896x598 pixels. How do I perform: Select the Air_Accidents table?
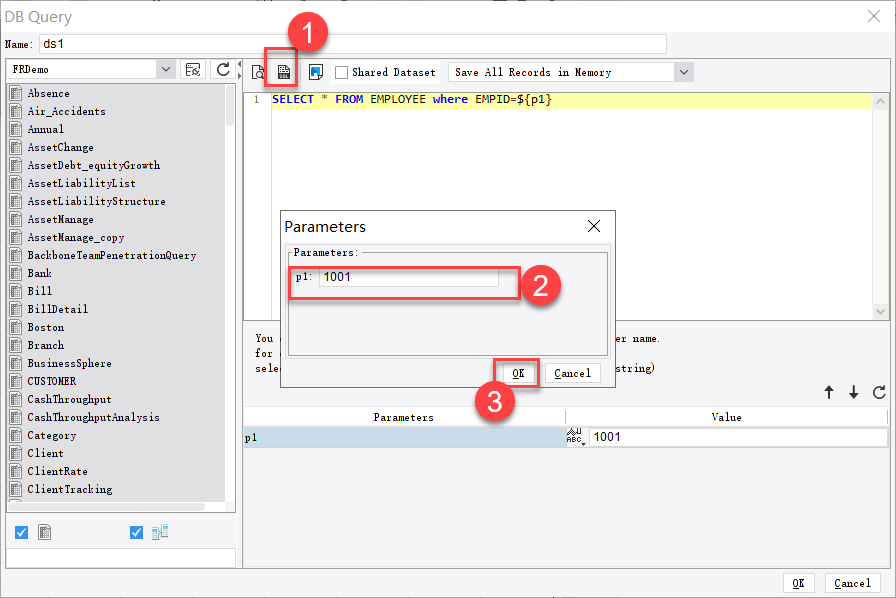tap(68, 111)
